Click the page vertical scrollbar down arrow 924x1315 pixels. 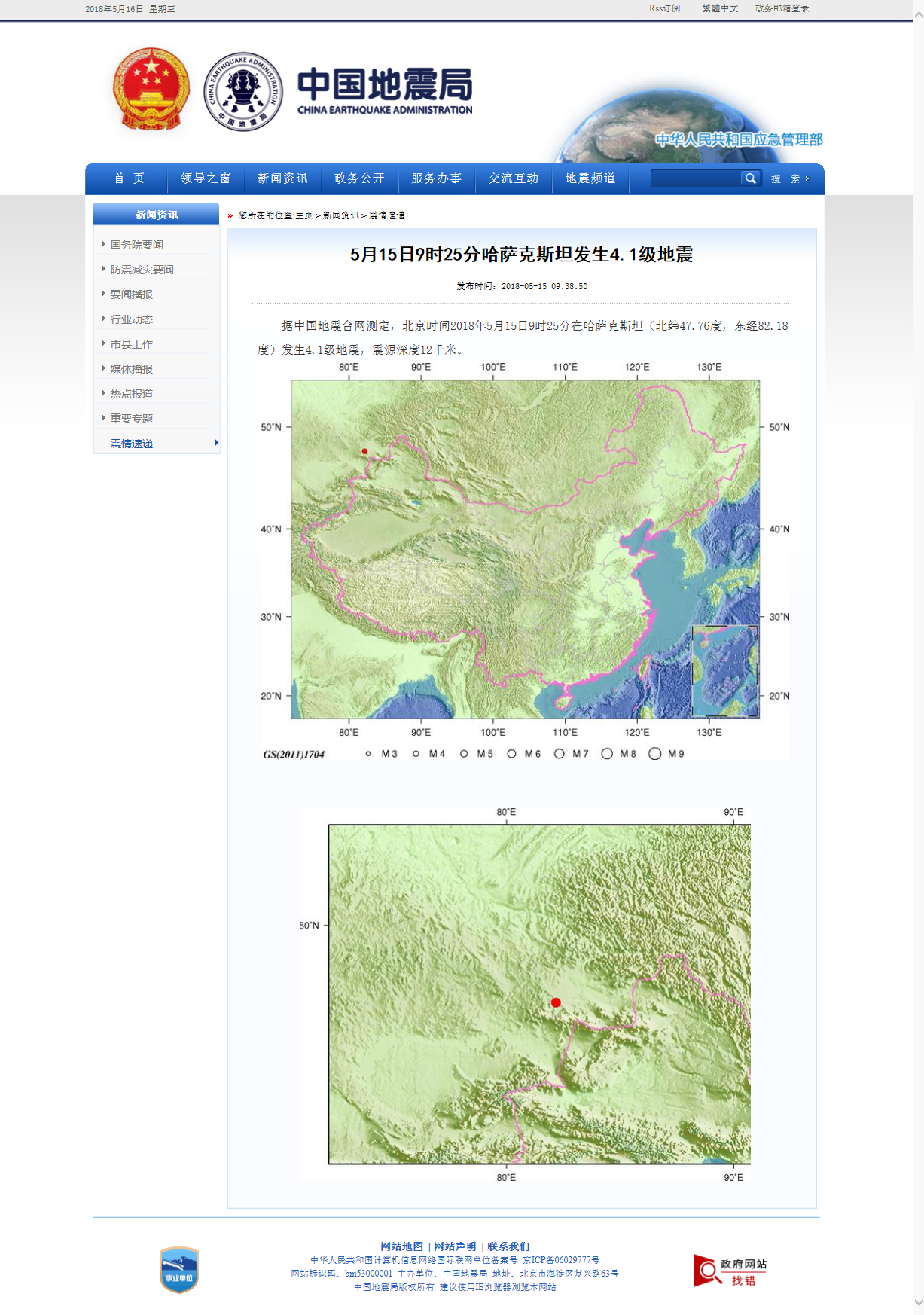(918, 1301)
